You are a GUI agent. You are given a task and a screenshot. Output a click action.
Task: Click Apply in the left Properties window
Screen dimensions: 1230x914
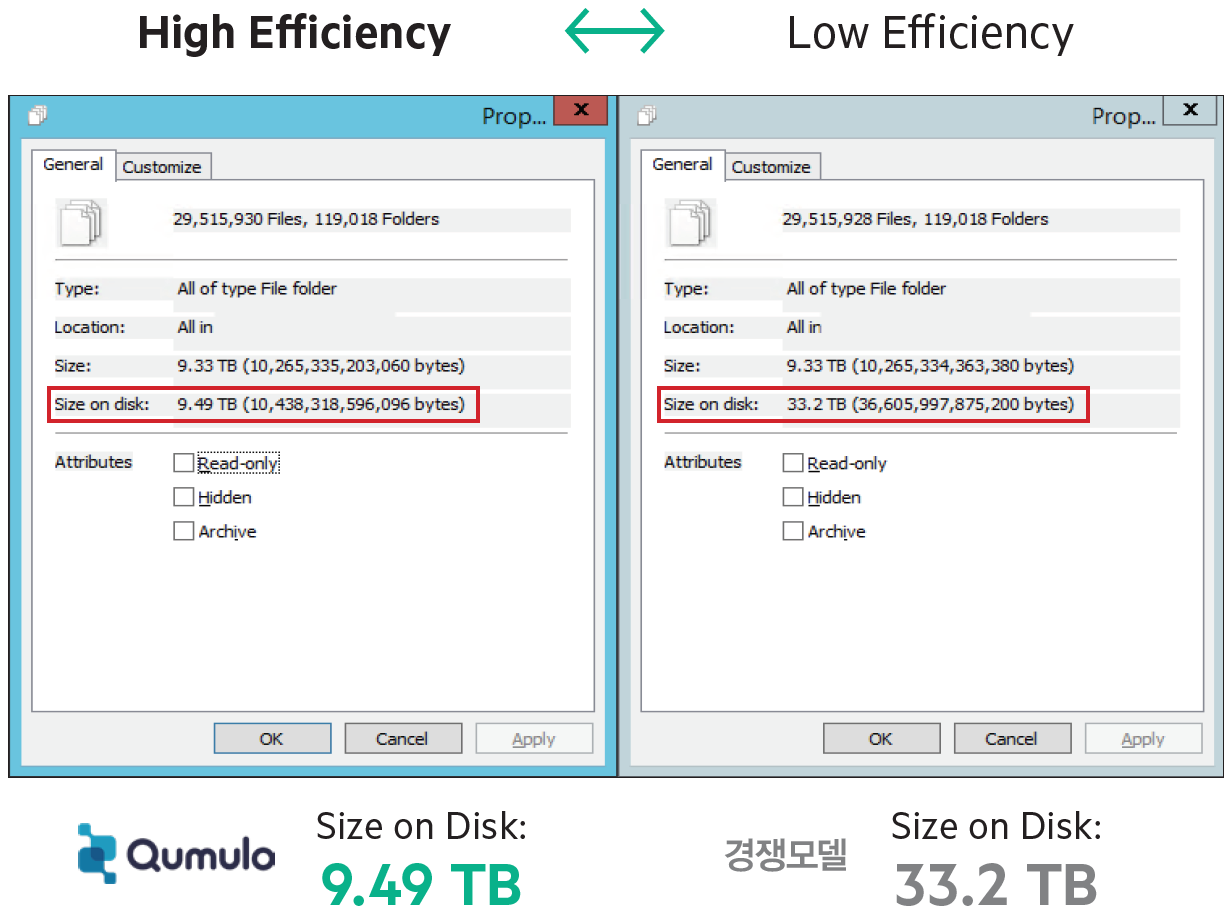point(534,739)
